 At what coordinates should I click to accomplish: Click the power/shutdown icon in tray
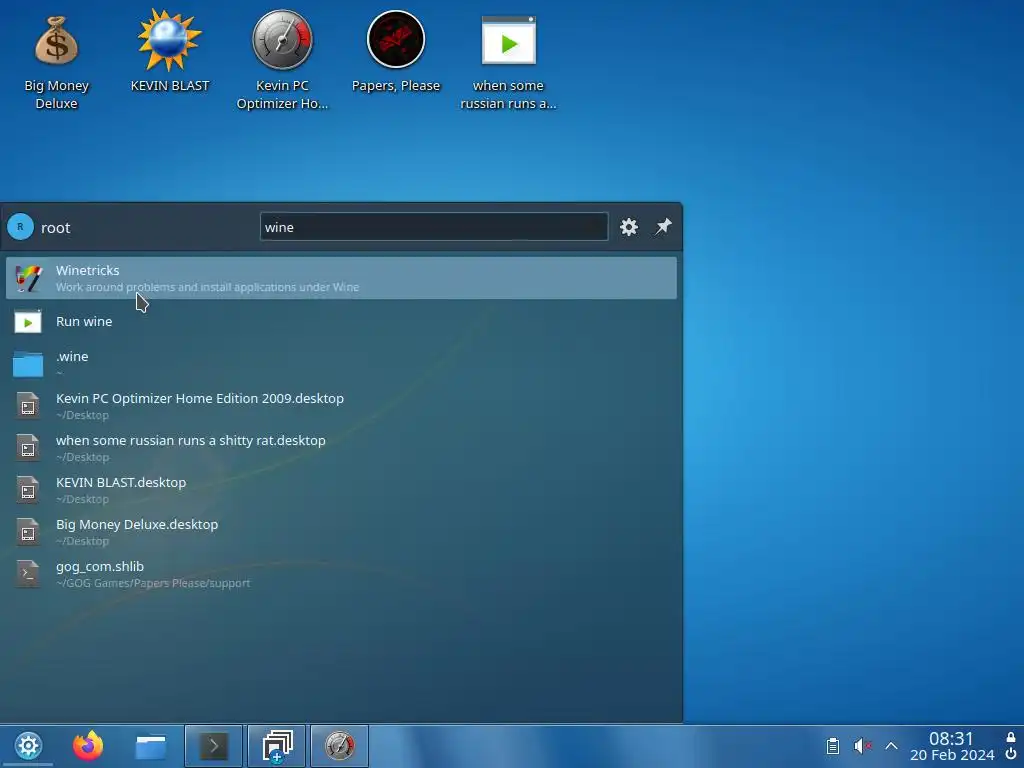[1011, 754]
